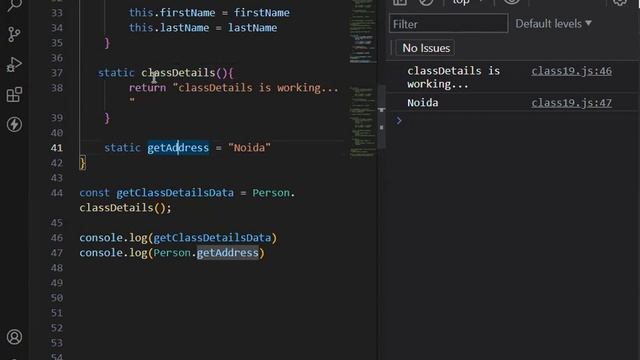Click the highlighted 'getAddress' on line 41
This screenshot has width=640, height=360.
178,148
